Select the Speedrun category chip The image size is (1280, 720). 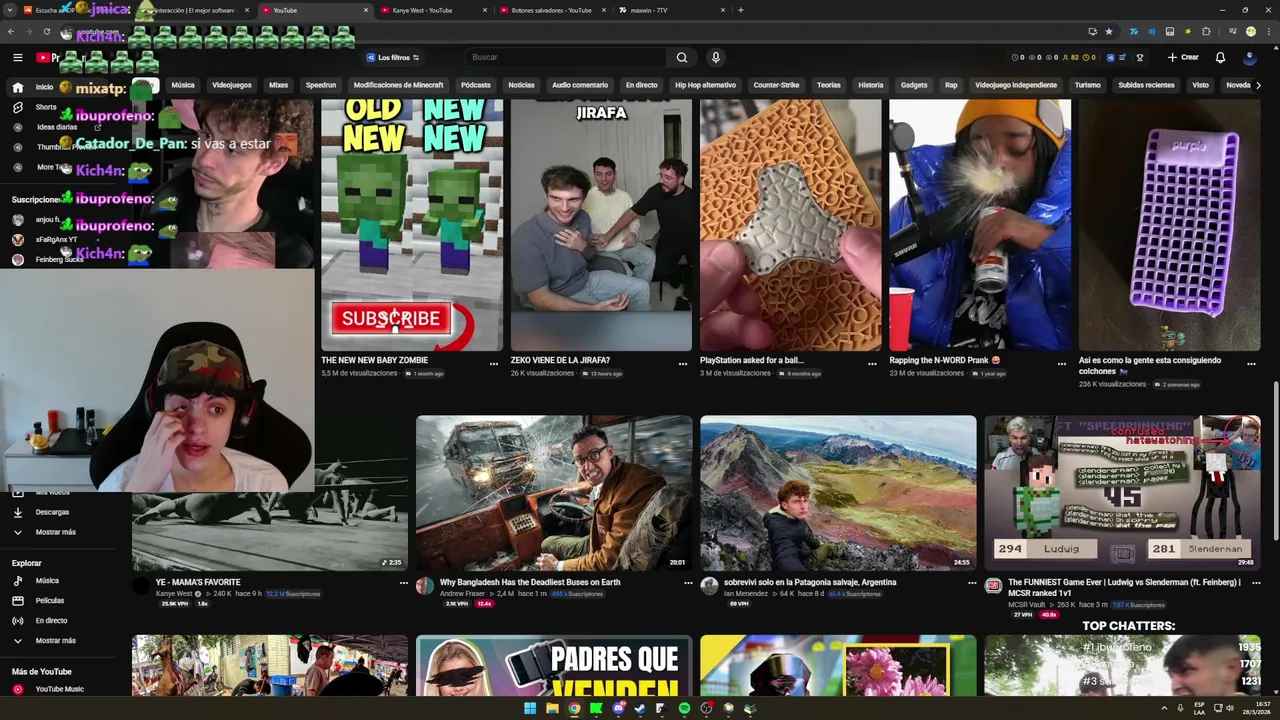tap(321, 85)
